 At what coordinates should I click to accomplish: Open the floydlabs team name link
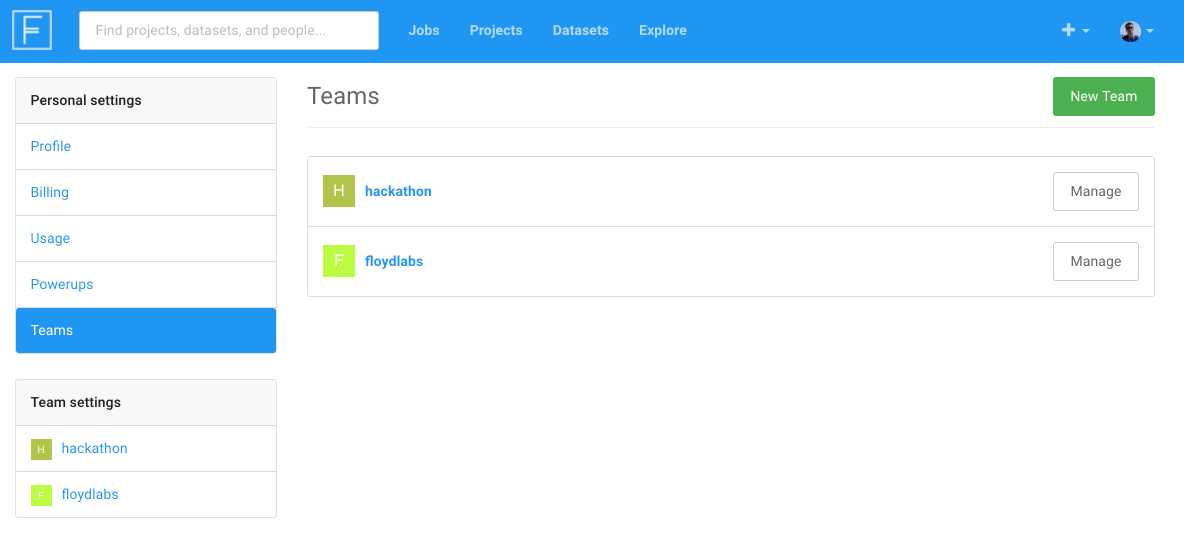click(393, 261)
